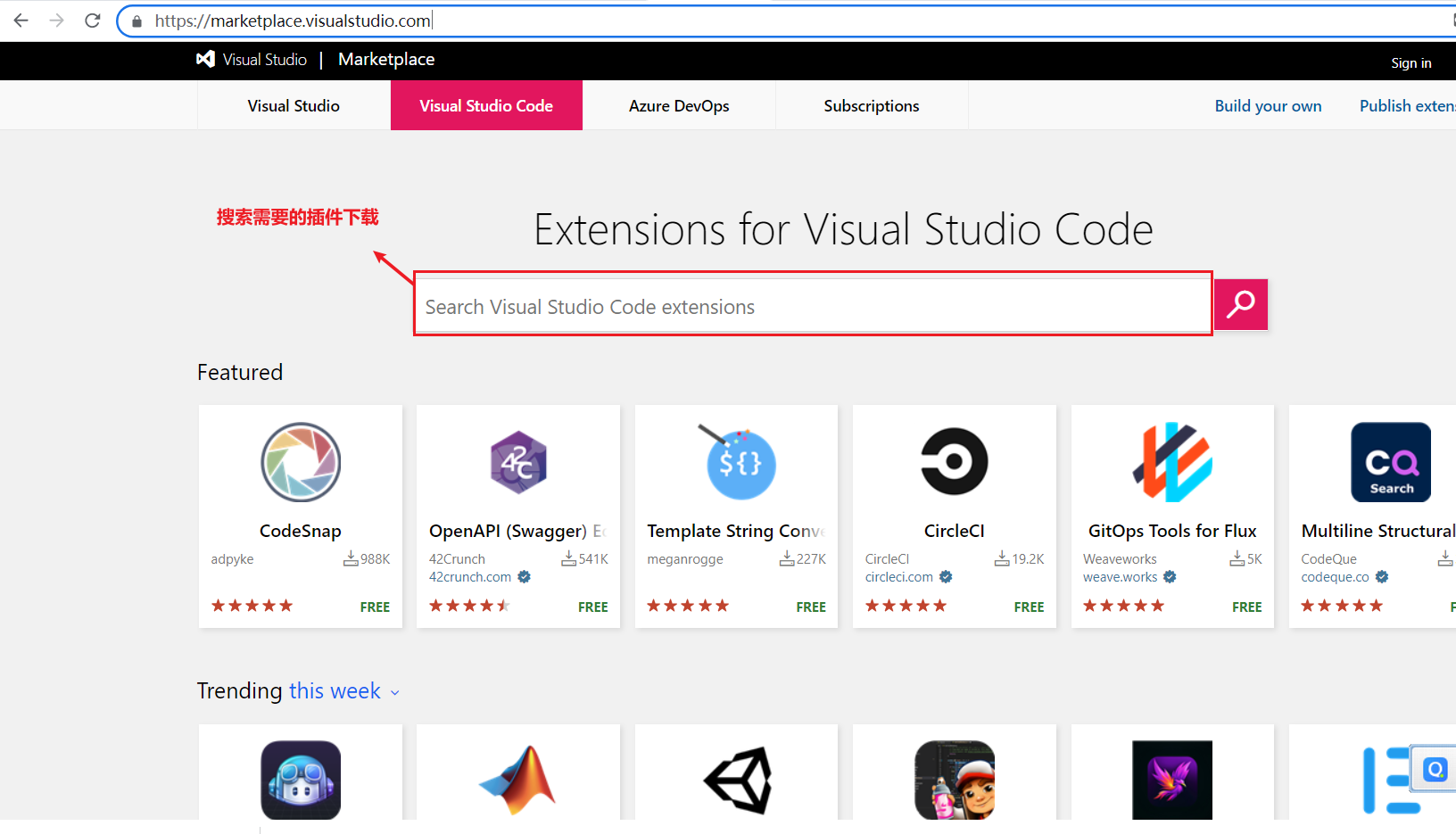Run search with the magnifier button
This screenshot has width=1456, height=834.
[1241, 304]
